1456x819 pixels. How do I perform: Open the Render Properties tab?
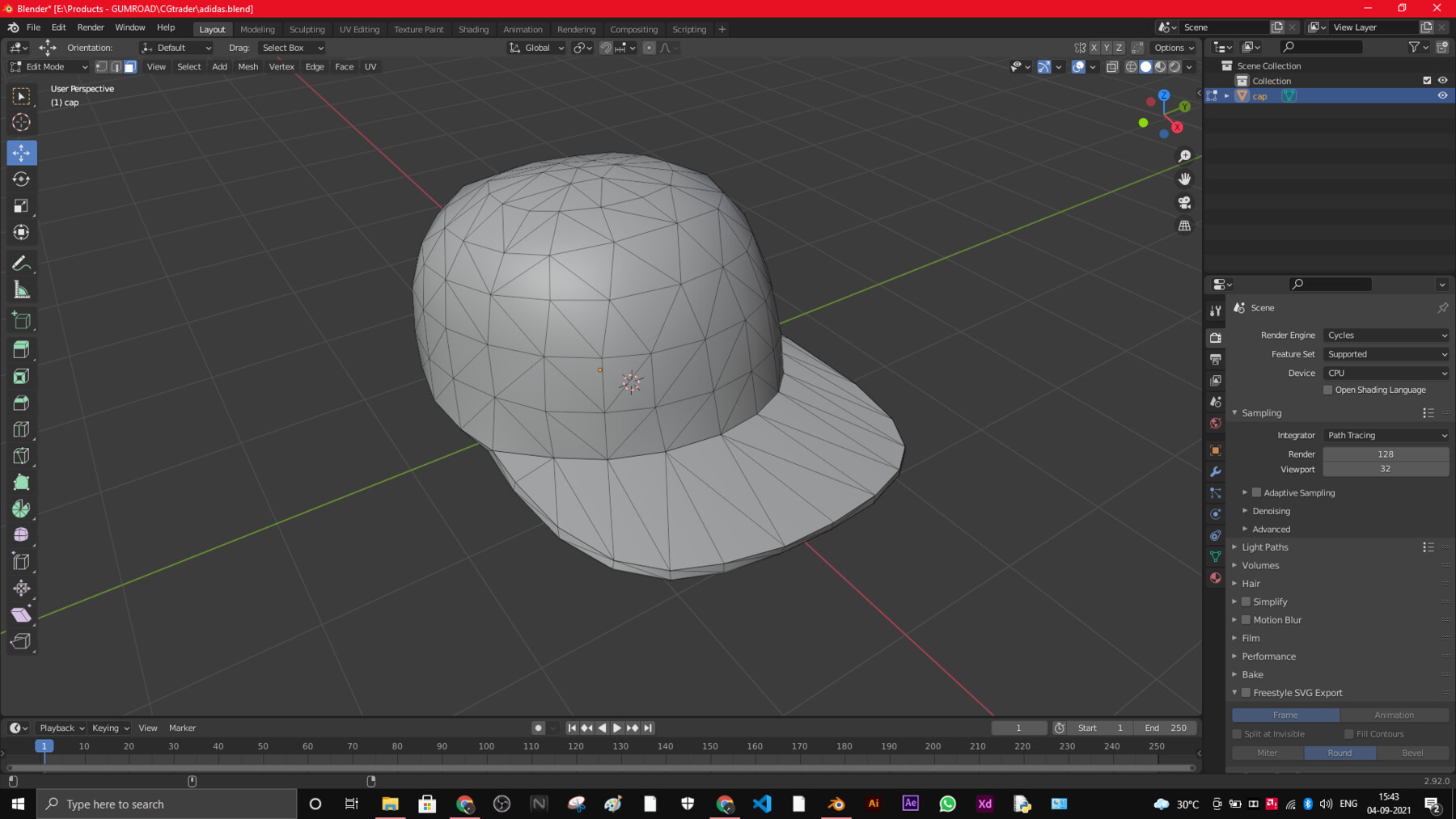point(1215,337)
